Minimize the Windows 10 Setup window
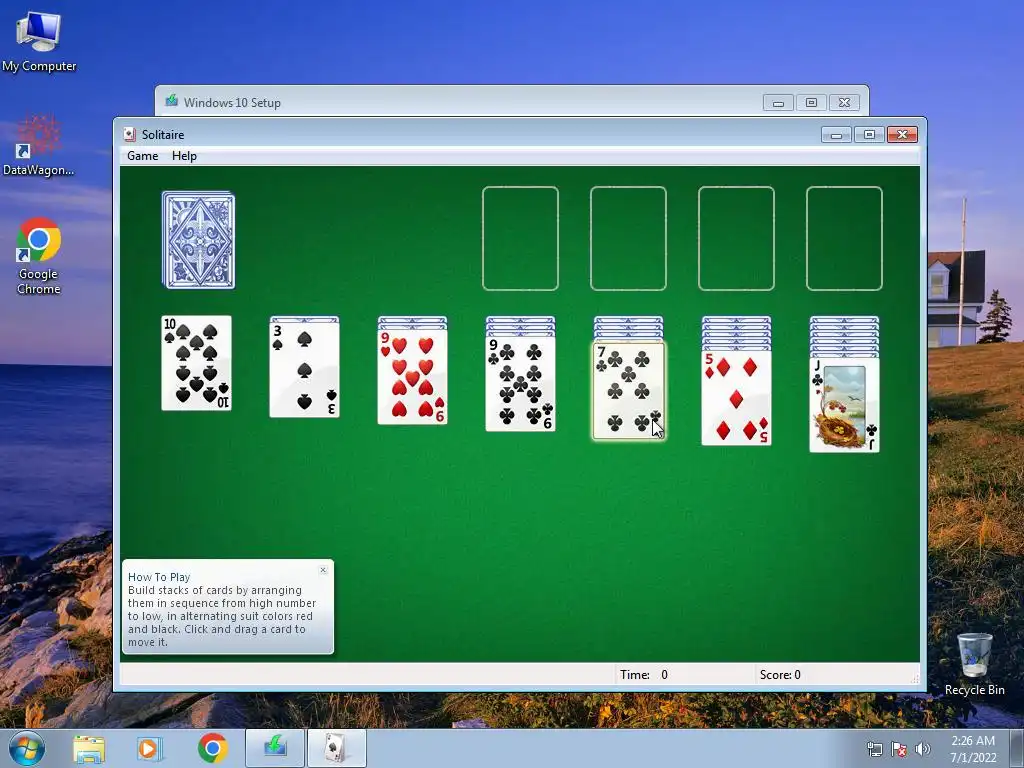 click(x=778, y=103)
